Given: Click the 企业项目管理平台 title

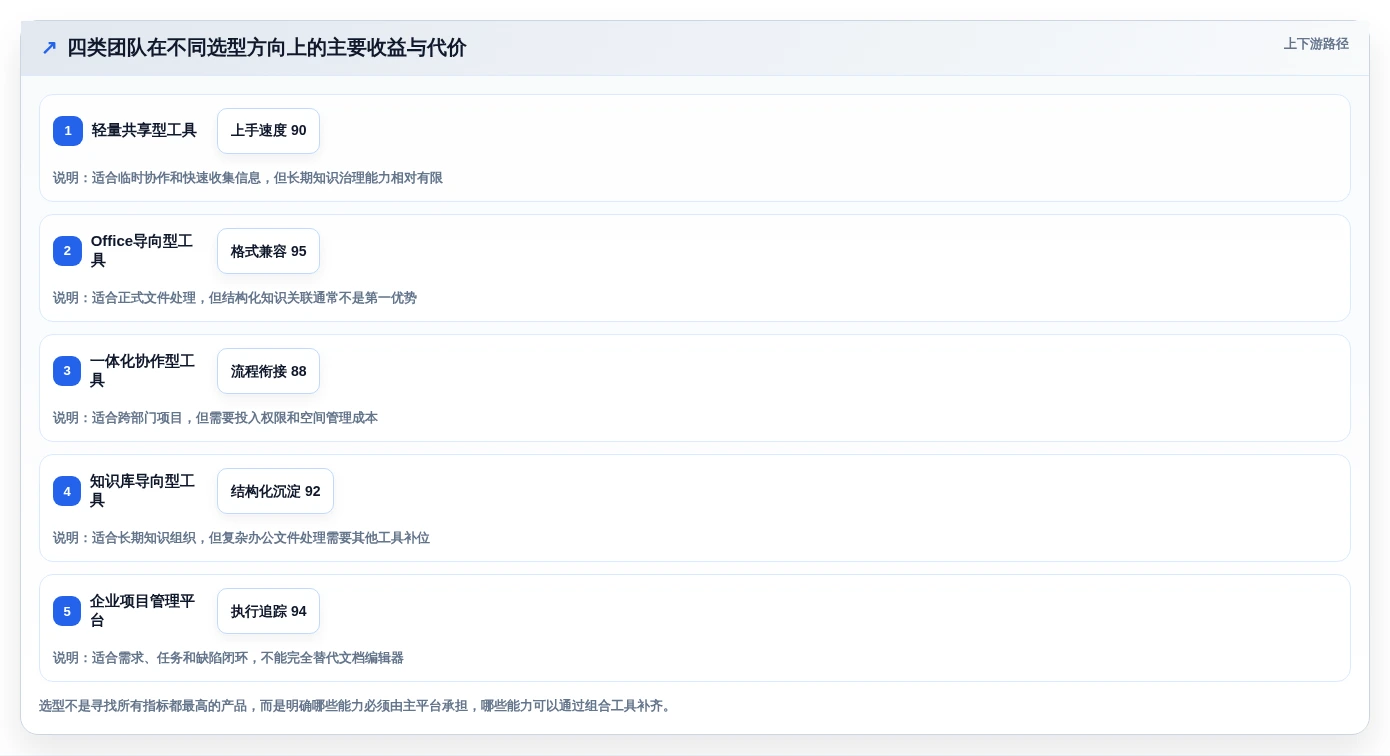Looking at the screenshot, I should (x=142, y=611).
